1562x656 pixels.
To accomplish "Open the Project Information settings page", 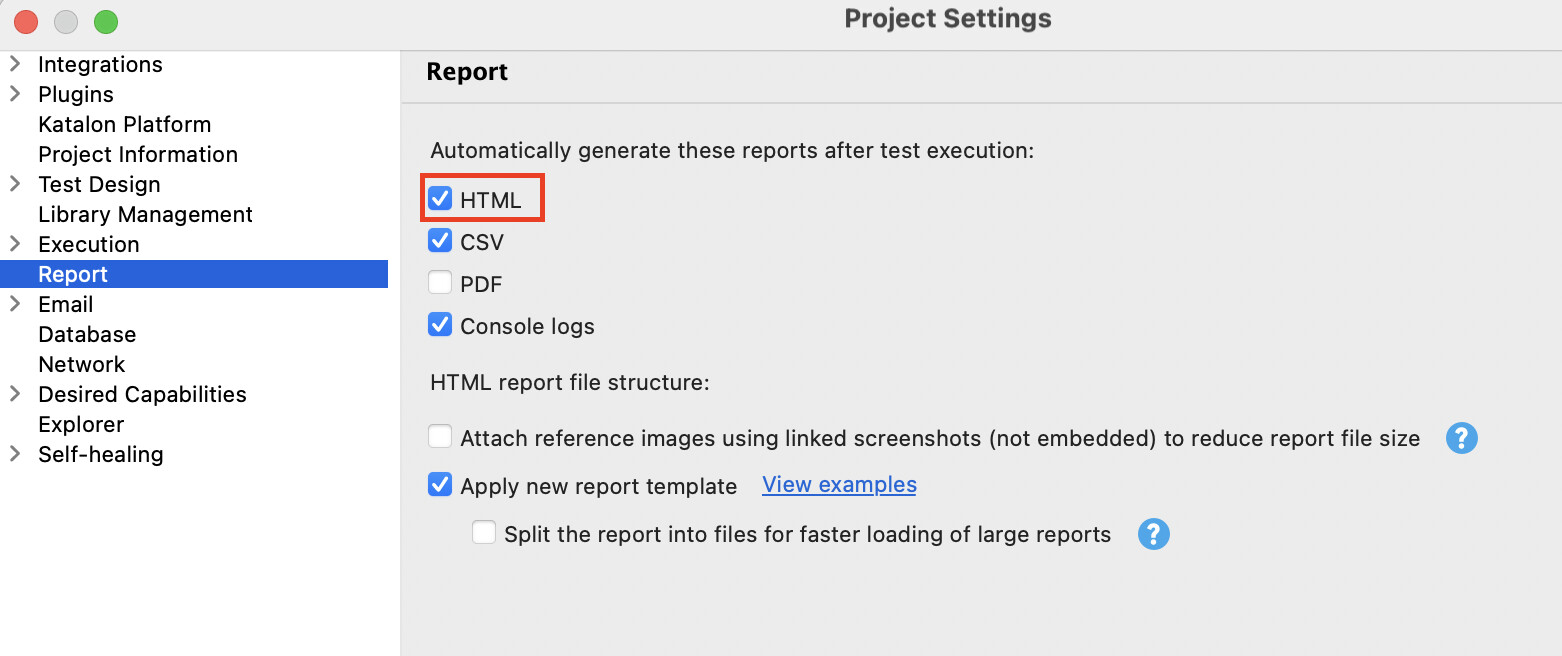I will point(138,154).
